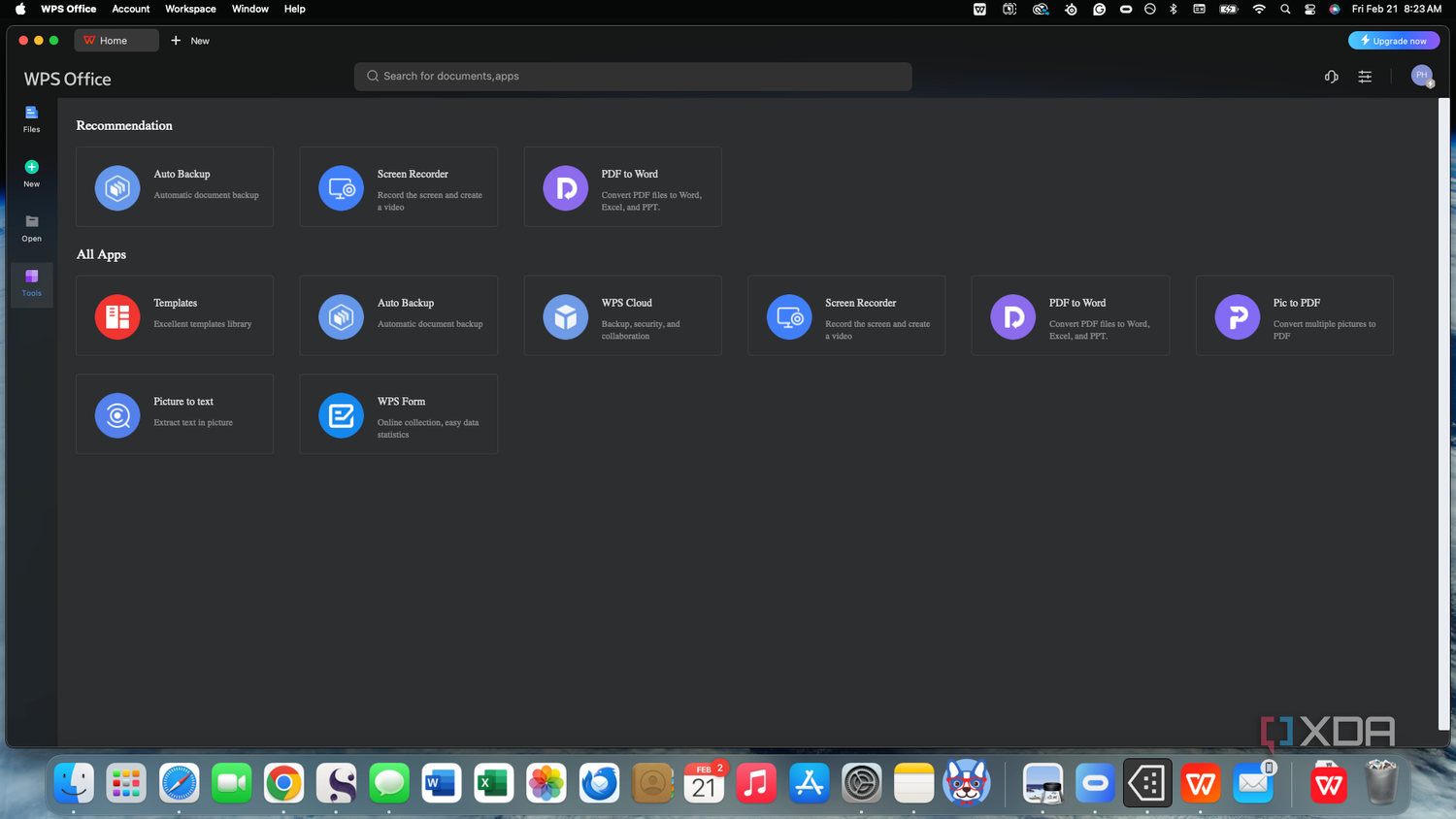The image size is (1456, 819).
Task: Open the WPS Office menu bar menu
Action: tap(68, 9)
